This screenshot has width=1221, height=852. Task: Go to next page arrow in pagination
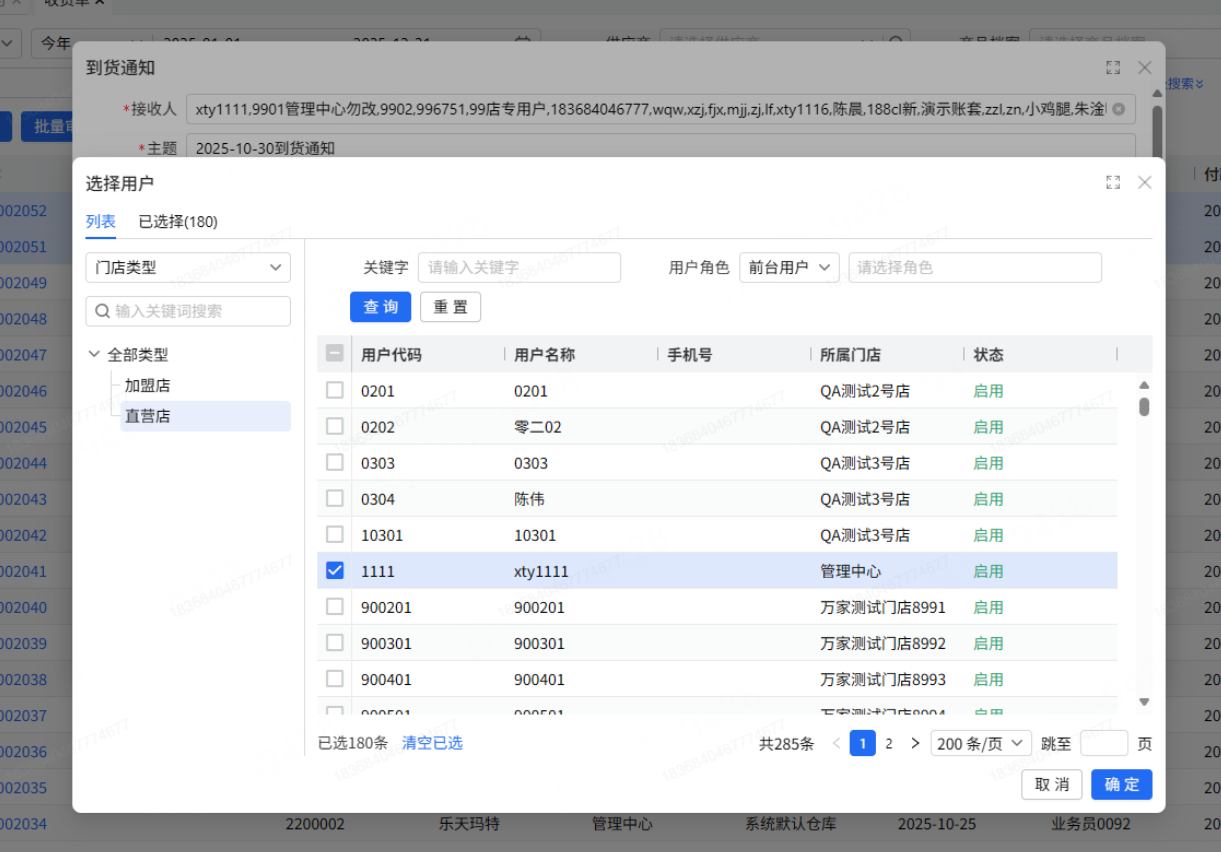click(x=915, y=743)
